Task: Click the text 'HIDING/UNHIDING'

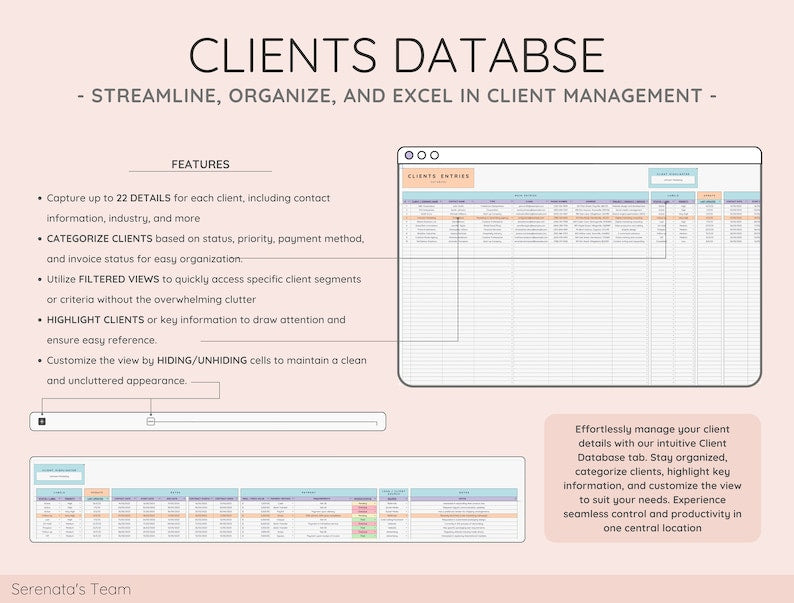Action: click(202, 360)
